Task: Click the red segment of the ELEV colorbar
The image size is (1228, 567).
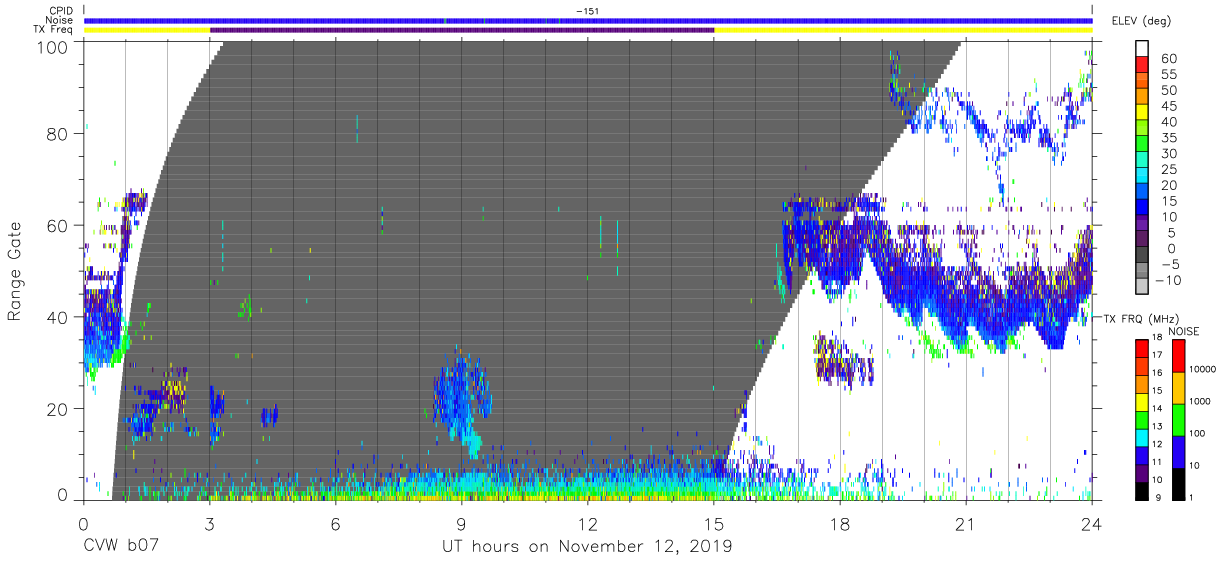Action: click(x=1143, y=66)
